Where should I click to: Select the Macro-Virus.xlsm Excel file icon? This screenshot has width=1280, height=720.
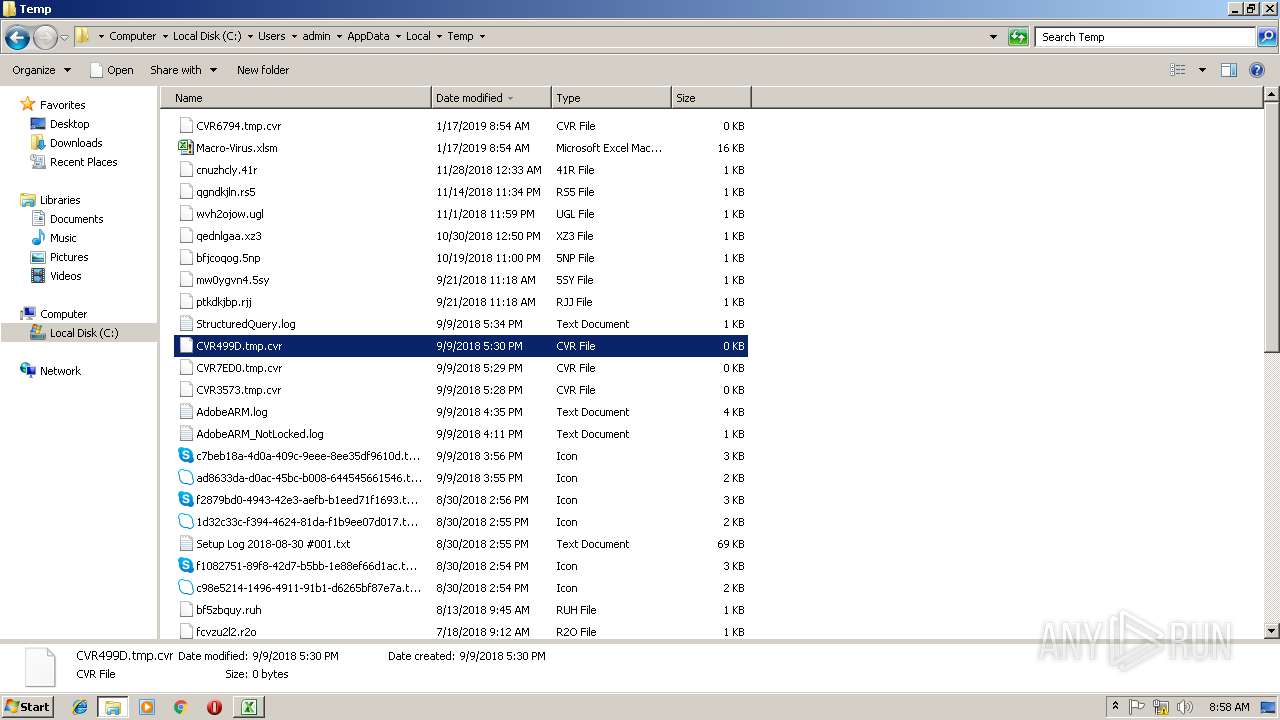(185, 148)
